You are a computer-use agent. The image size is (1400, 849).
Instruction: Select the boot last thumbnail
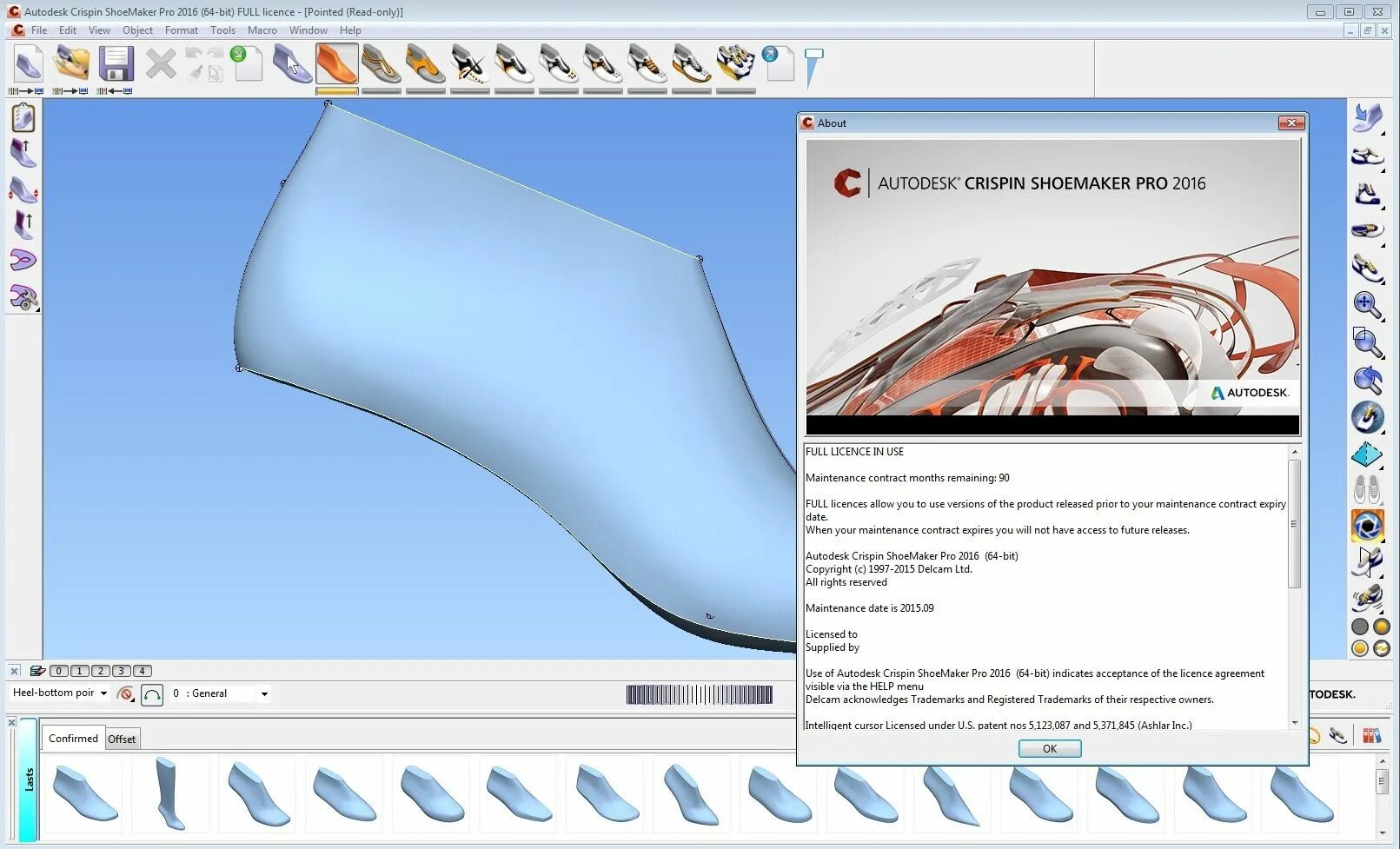coord(170,793)
